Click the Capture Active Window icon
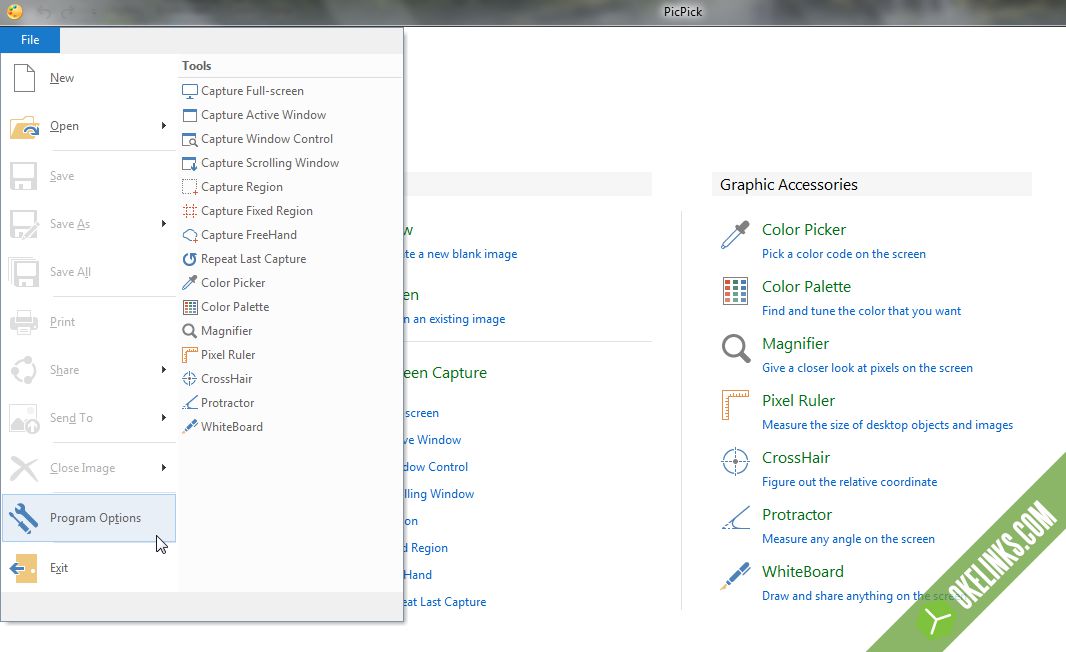Viewport: 1066px width, 652px height. pos(190,115)
